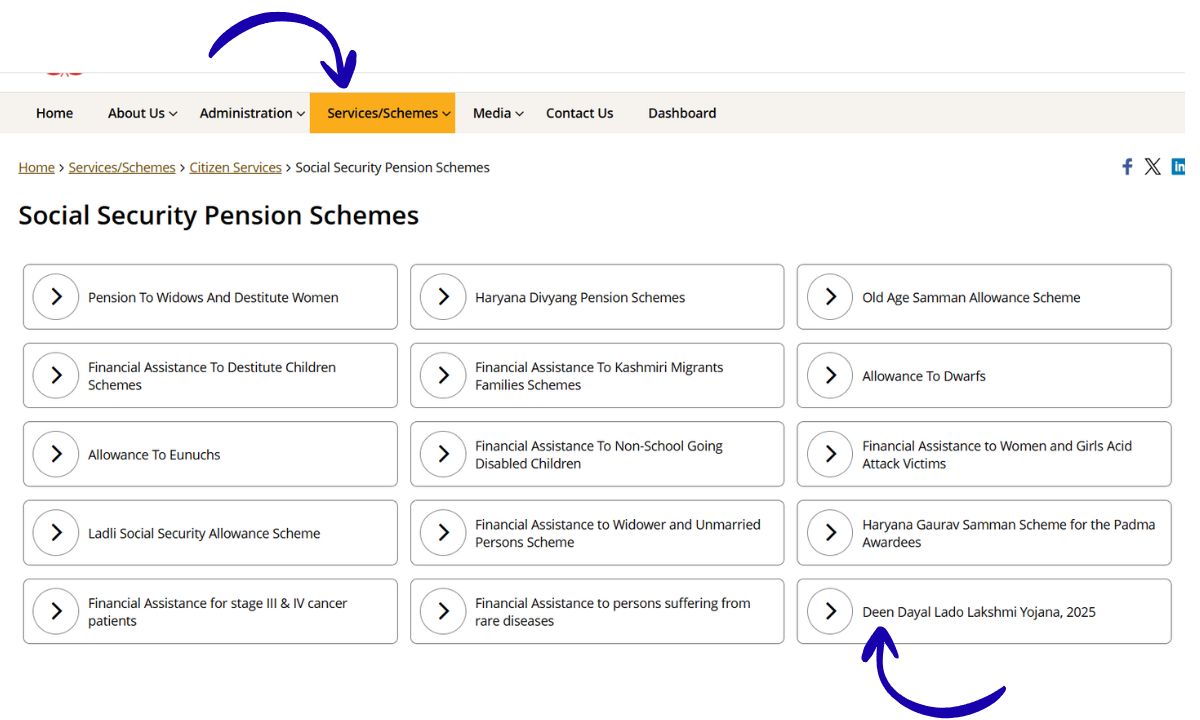Click arrow icon beside Deen Dayal Lado Lakshmi
The height and width of the screenshot is (720, 1200).
click(x=830, y=611)
